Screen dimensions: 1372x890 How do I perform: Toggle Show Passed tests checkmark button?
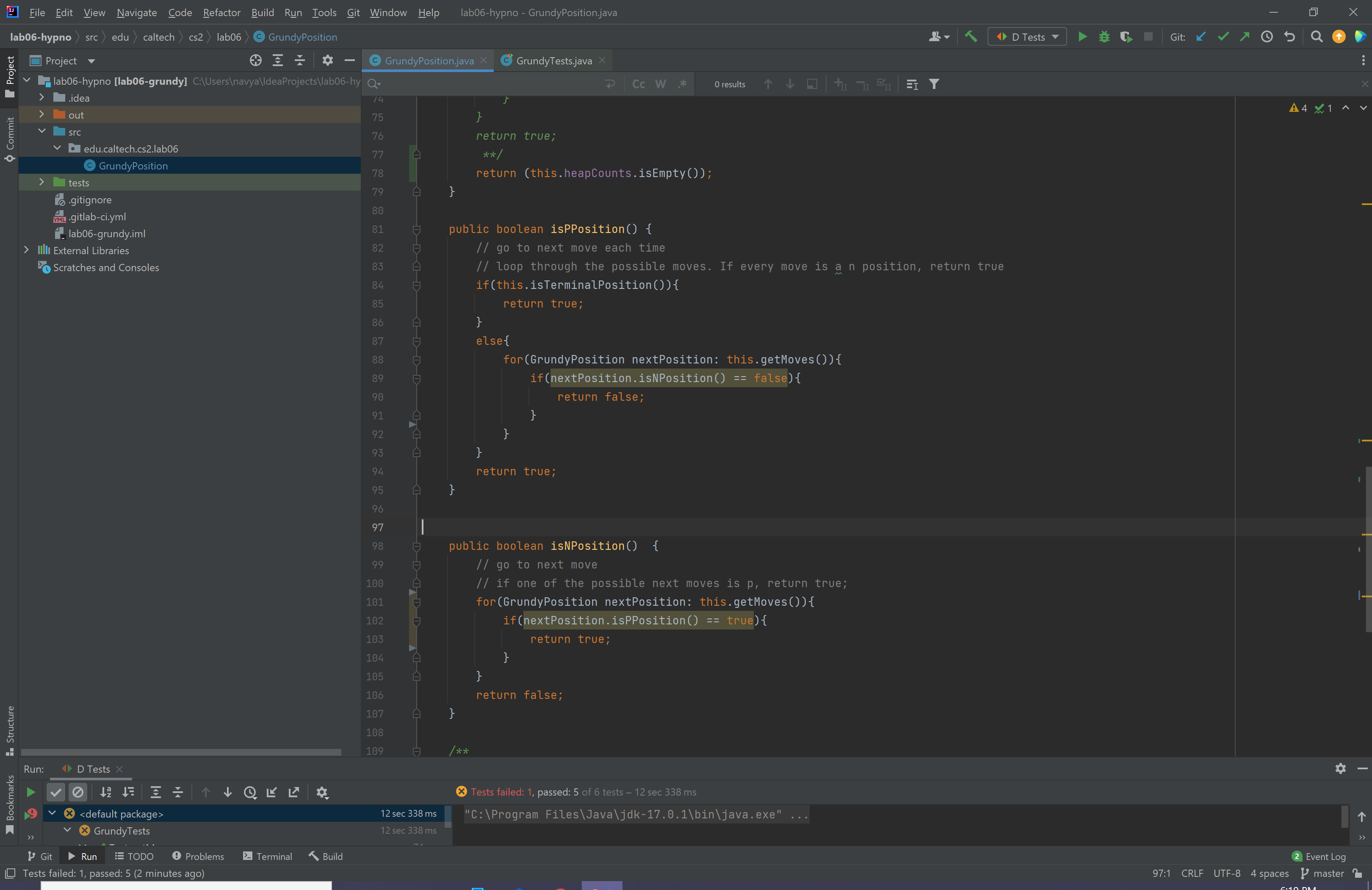click(56, 792)
